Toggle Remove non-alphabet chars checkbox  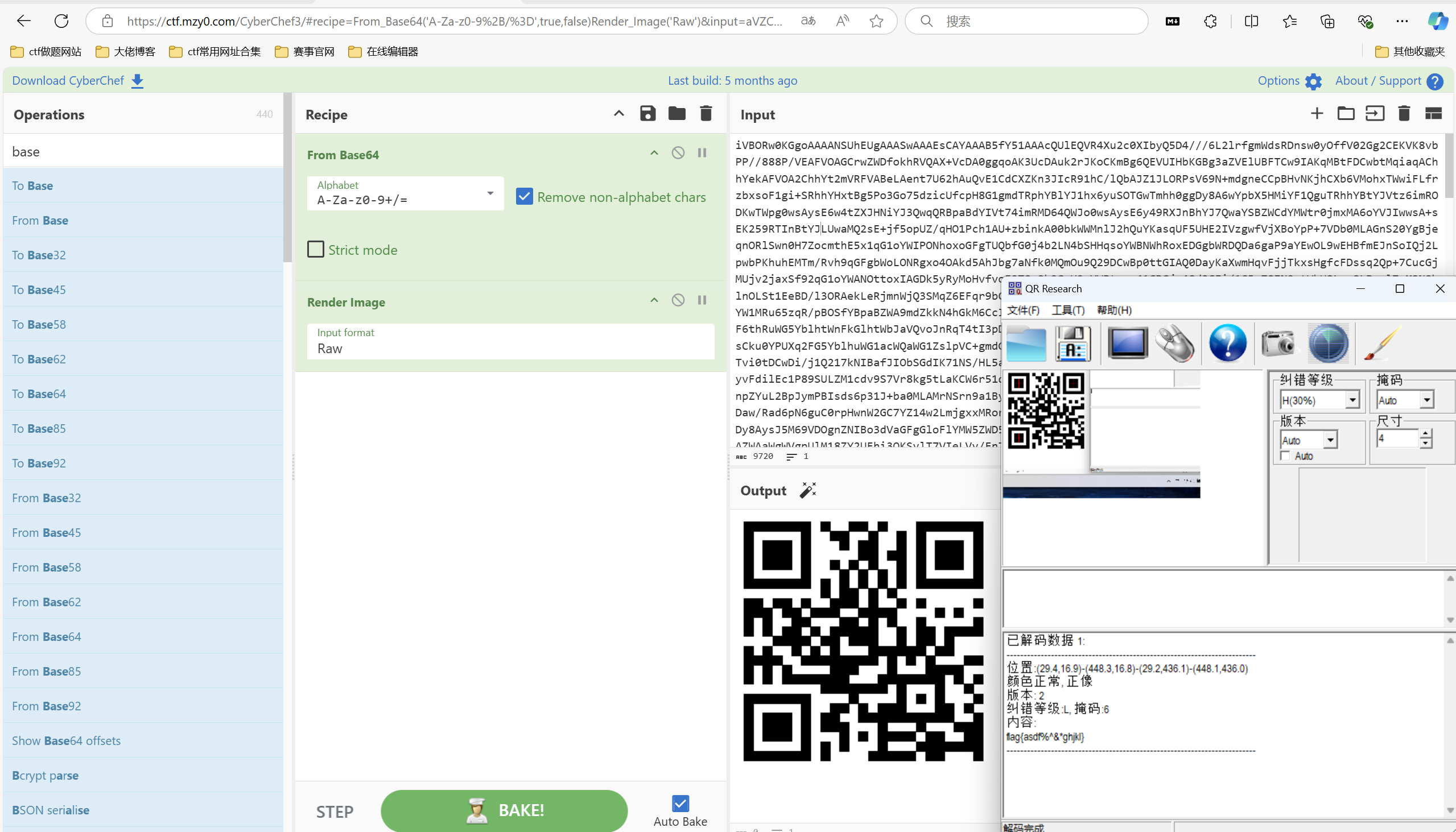pos(524,197)
